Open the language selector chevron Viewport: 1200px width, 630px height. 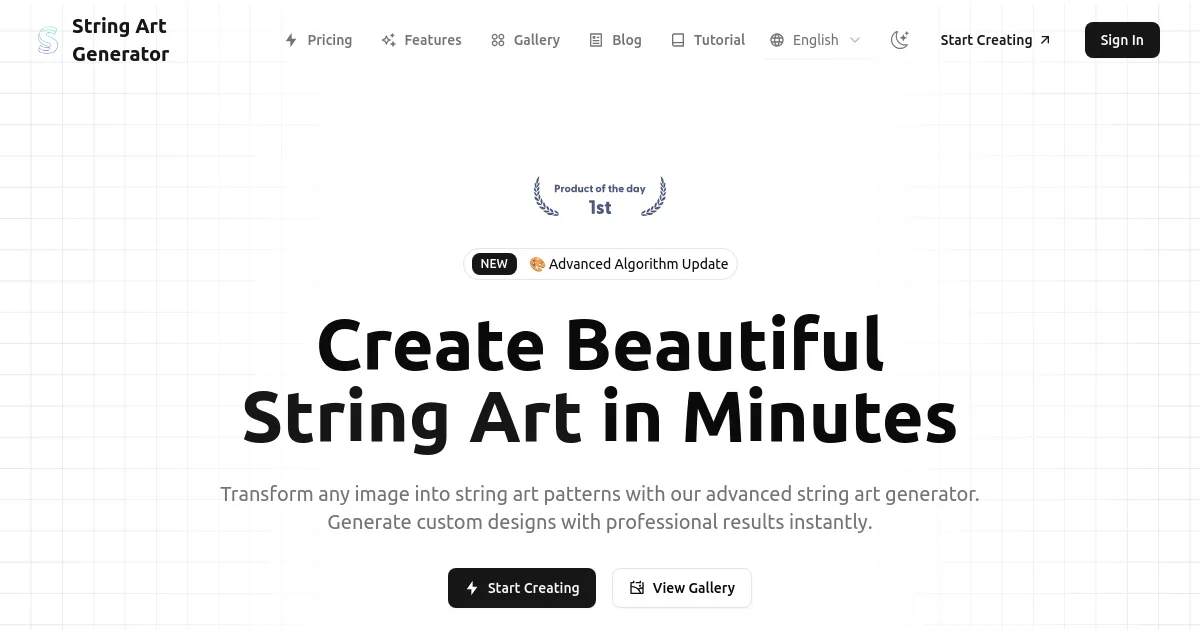point(854,40)
